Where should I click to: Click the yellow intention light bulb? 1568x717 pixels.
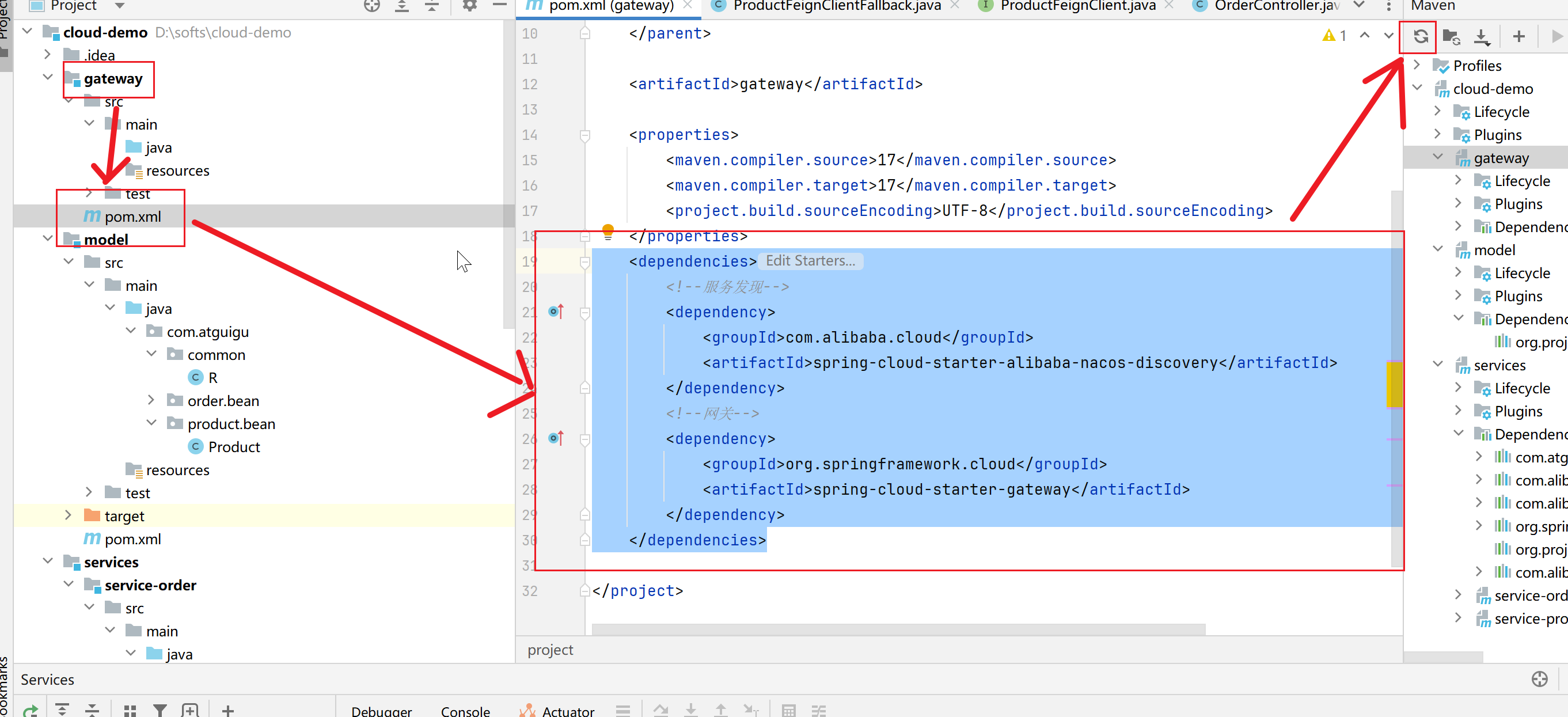[x=608, y=232]
